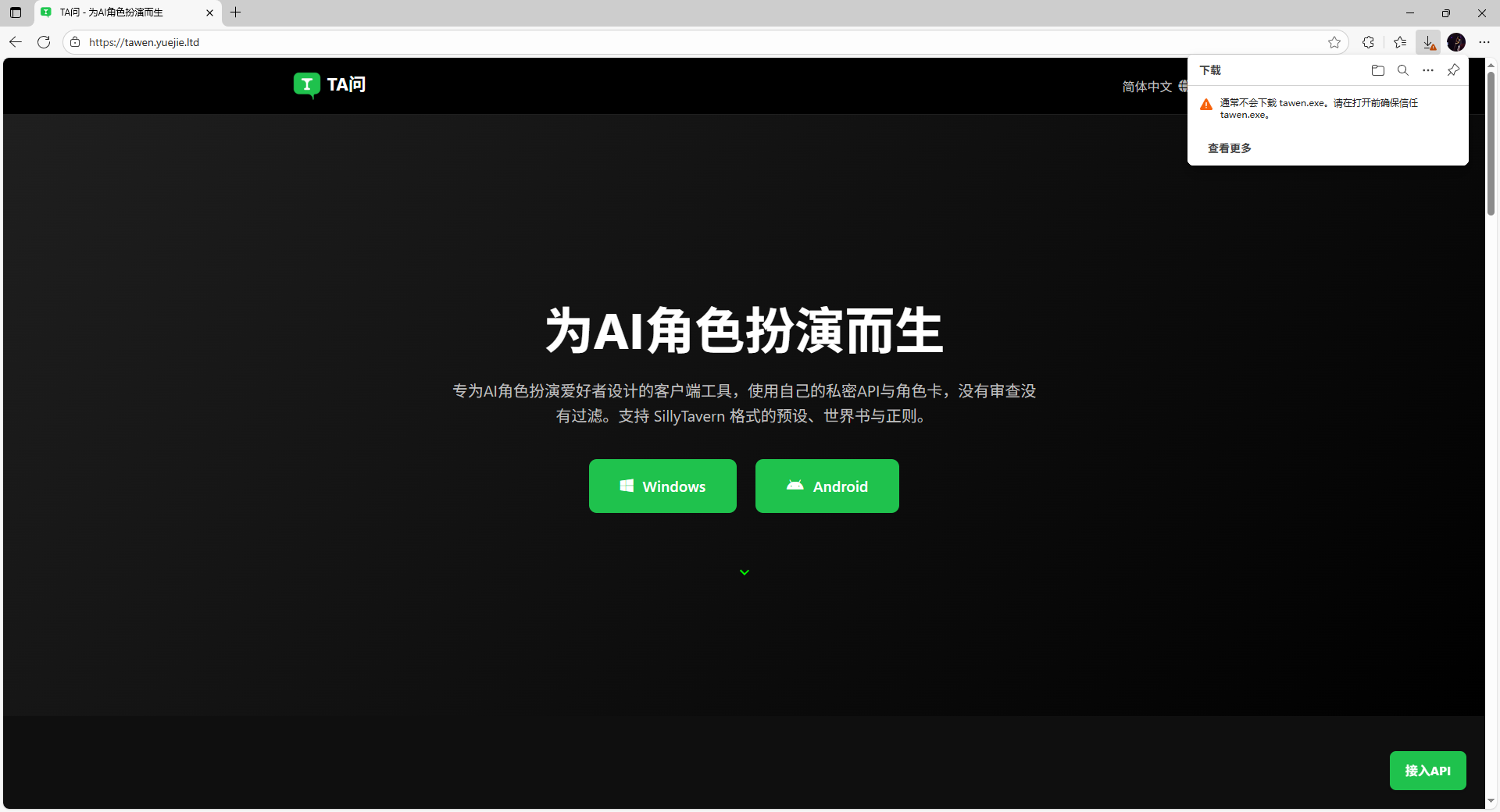Click the TA问 logo
Screen dimensions: 1500x812
(330, 84)
